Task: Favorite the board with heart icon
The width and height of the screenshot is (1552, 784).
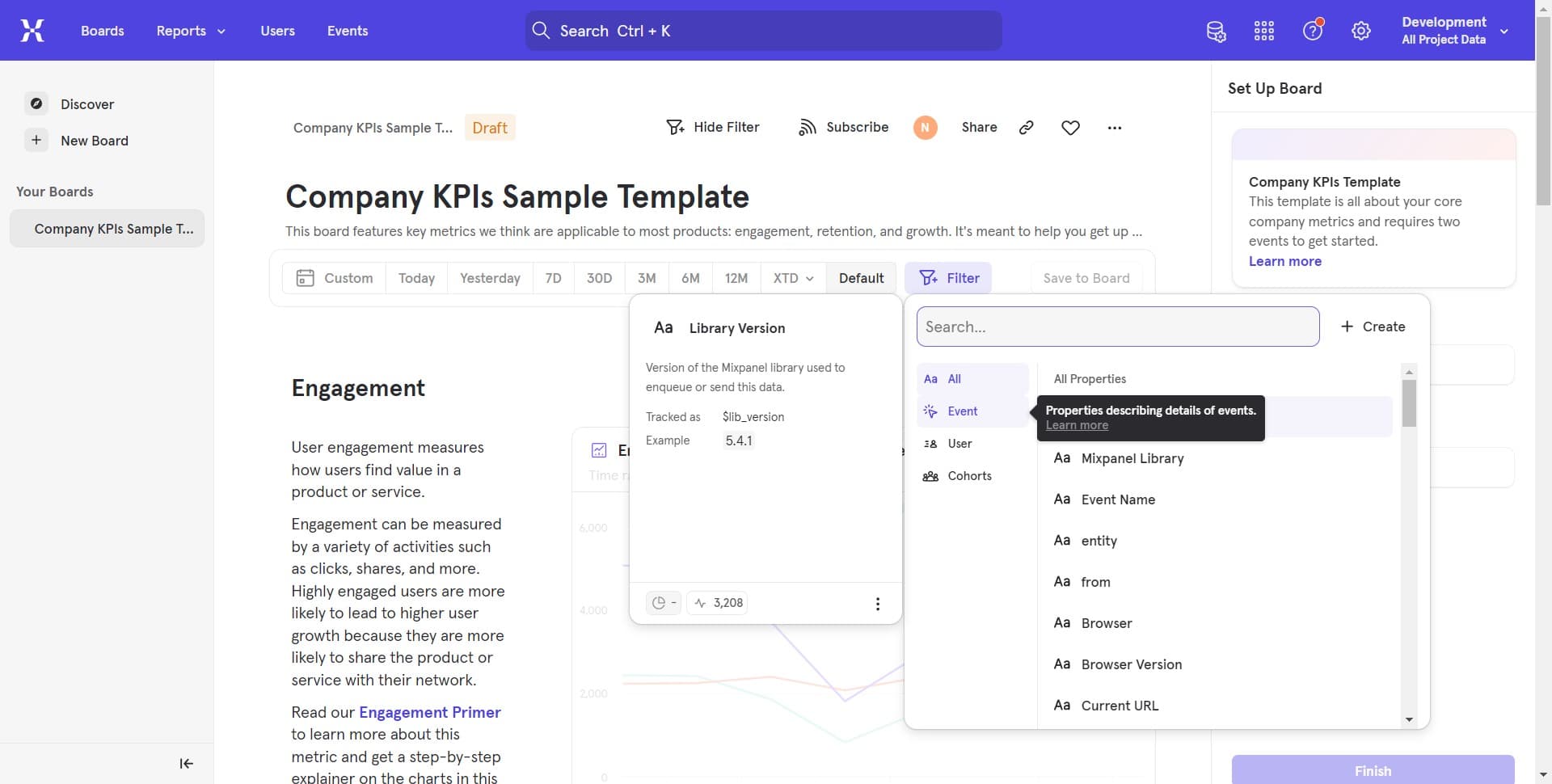Action: (x=1070, y=128)
